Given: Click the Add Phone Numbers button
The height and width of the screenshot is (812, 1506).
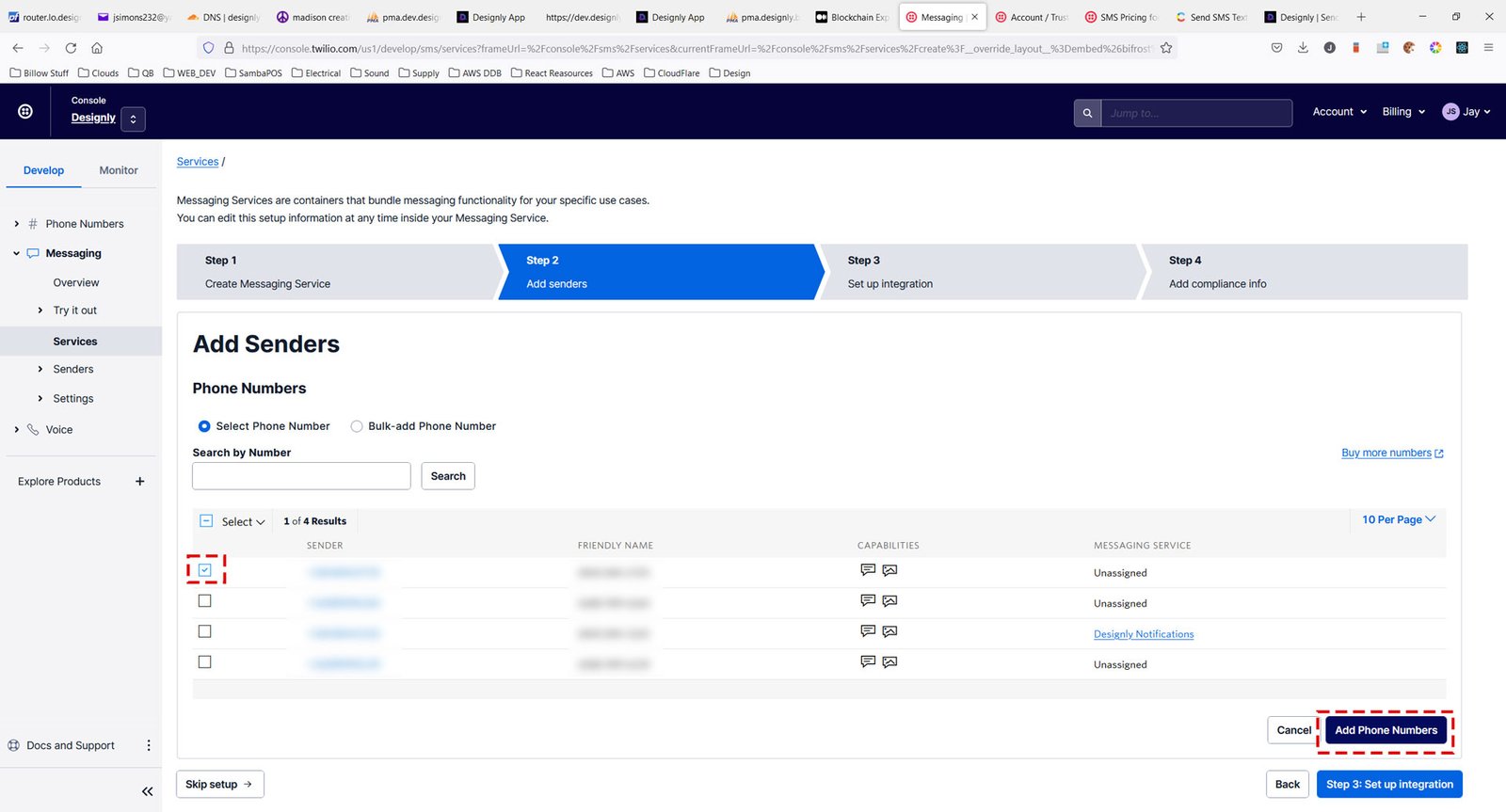Looking at the screenshot, I should [x=1386, y=730].
